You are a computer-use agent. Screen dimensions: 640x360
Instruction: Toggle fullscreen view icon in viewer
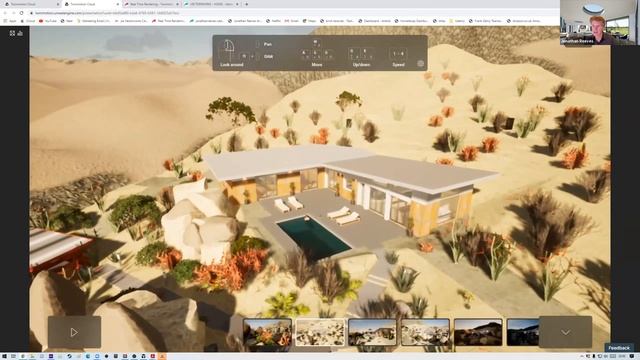[x=12, y=33]
